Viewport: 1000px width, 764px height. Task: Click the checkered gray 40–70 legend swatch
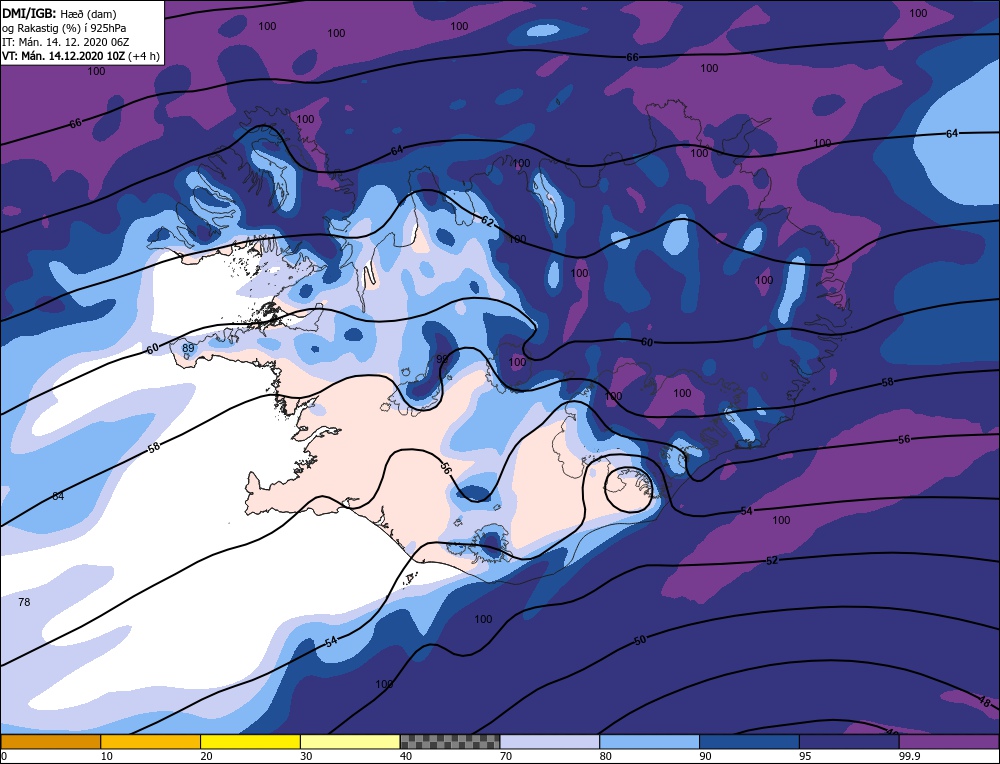coord(450,742)
